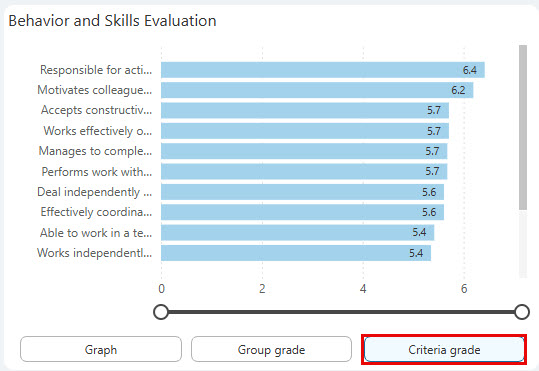Click the scrollbar track below the thumb
Viewport: 539px width, 371px height.
coord(523,243)
